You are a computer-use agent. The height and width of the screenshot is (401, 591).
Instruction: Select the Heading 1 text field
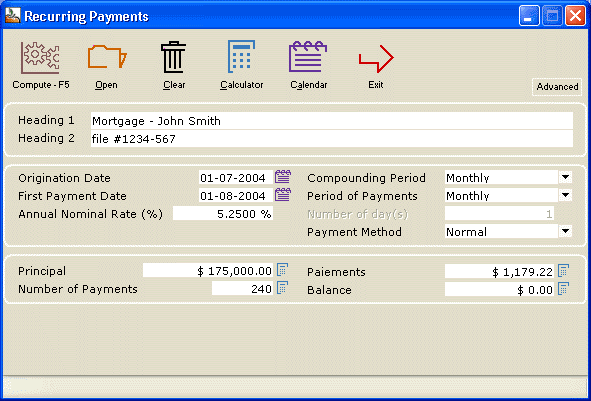[332, 121]
